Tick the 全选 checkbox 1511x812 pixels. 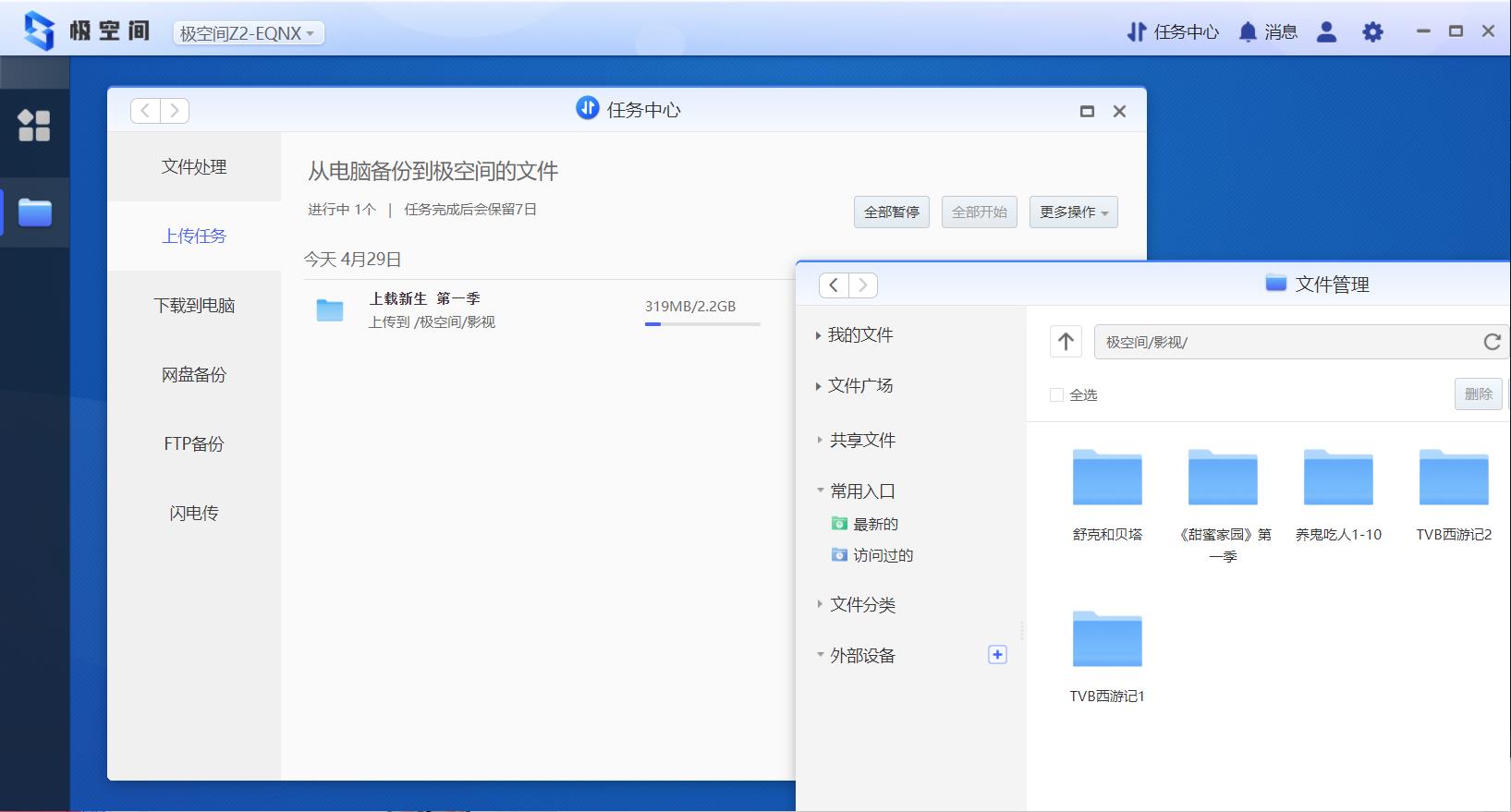[x=1056, y=394]
